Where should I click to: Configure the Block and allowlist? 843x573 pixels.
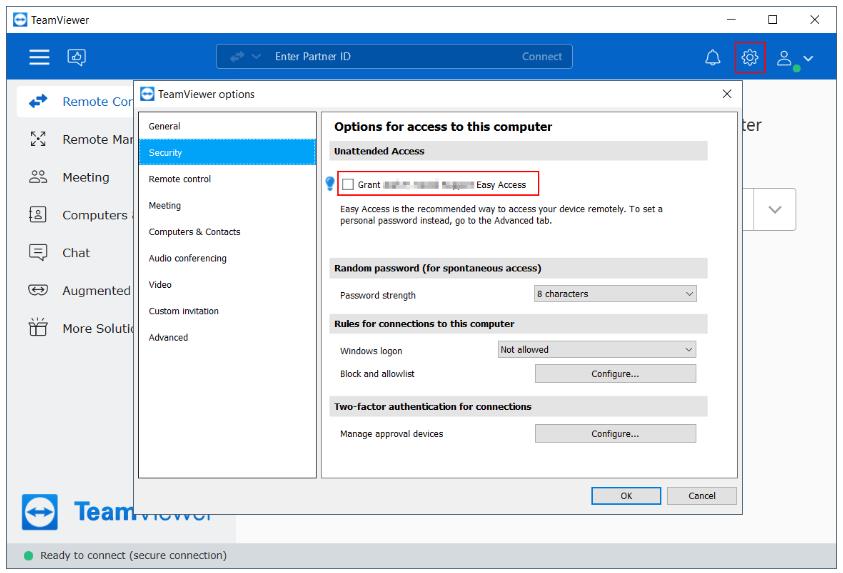[615, 374]
